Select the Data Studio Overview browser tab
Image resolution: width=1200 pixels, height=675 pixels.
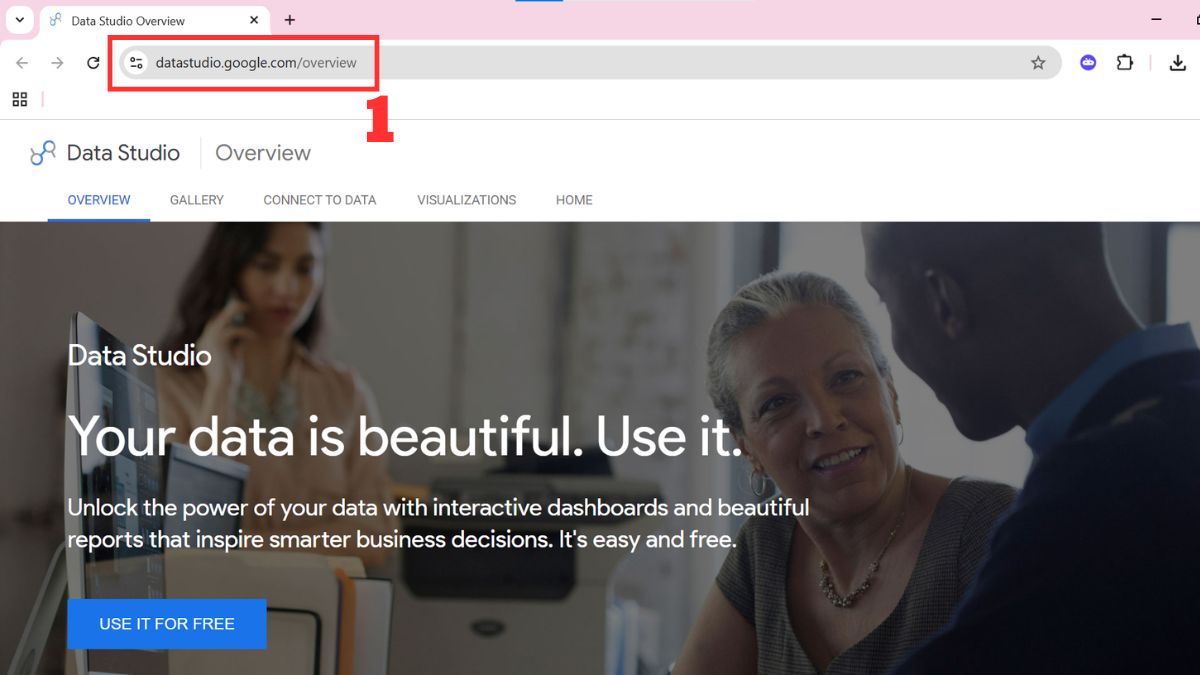[x=156, y=20]
